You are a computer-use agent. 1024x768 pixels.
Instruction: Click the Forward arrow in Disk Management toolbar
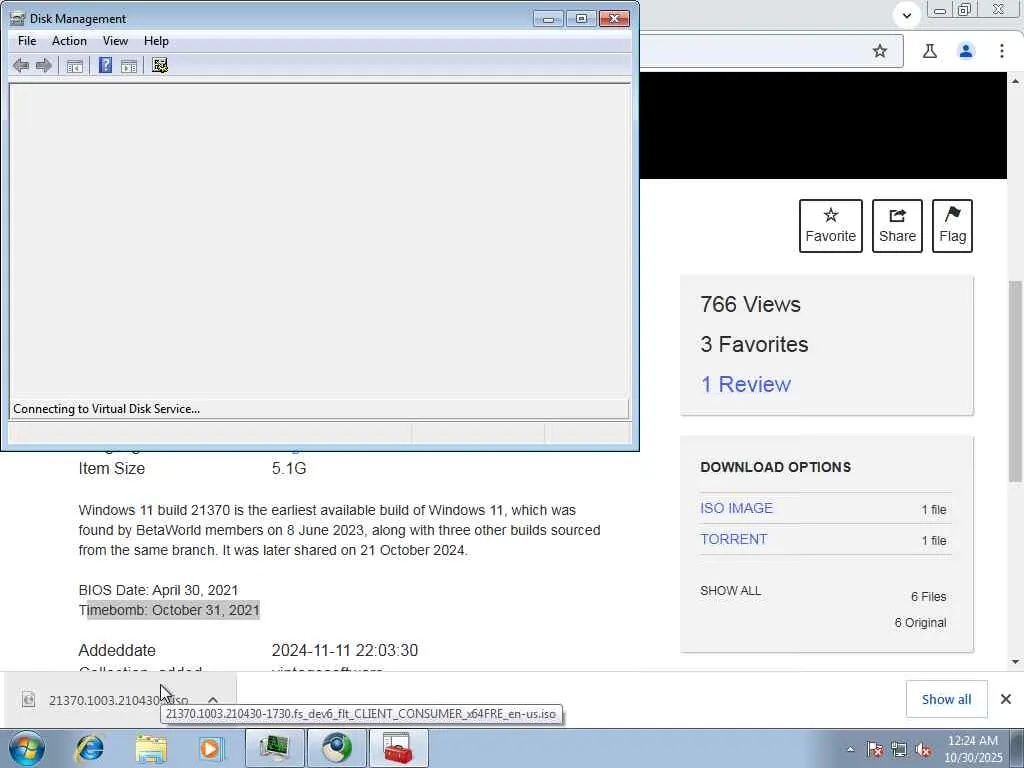(x=44, y=65)
